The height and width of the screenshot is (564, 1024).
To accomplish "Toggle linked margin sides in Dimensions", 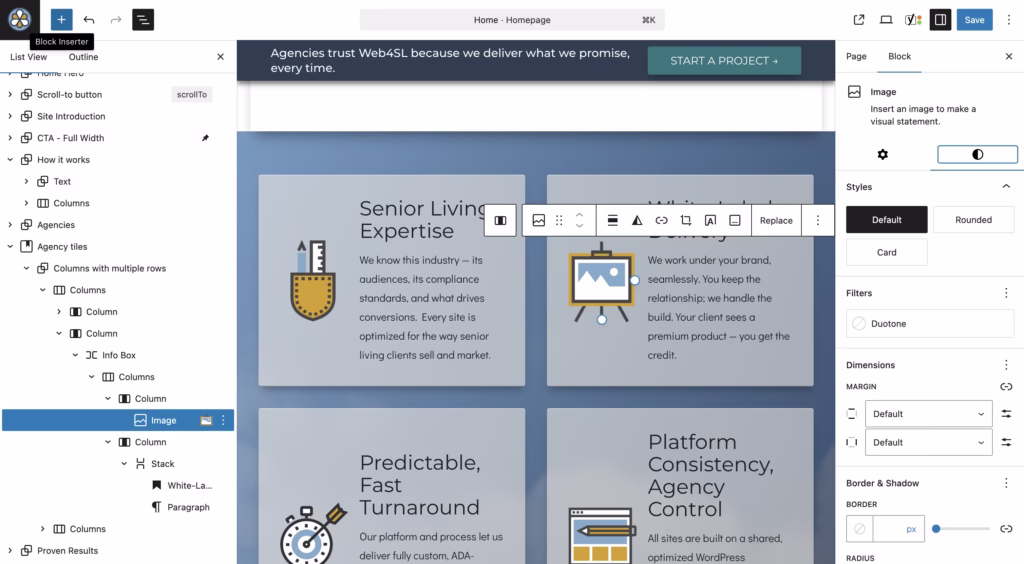I will [1006, 386].
